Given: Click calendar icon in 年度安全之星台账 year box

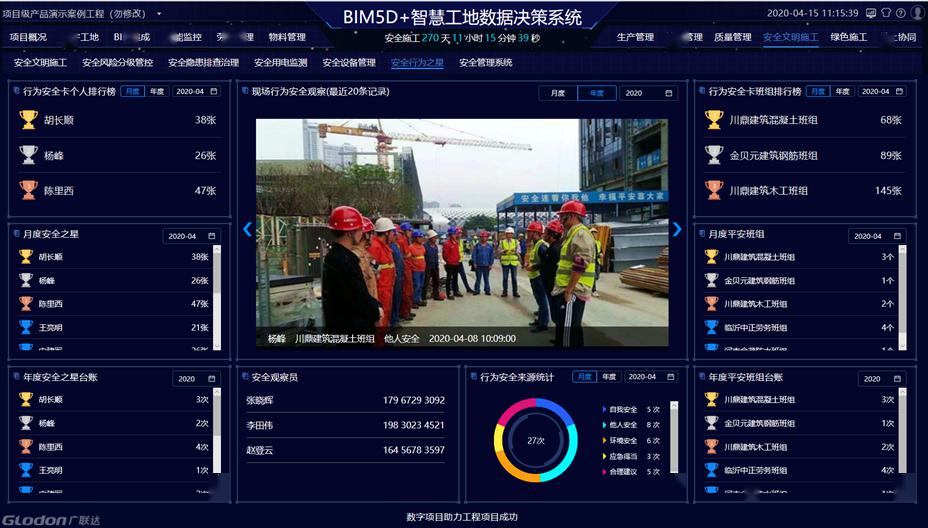Looking at the screenshot, I should coord(212,378).
